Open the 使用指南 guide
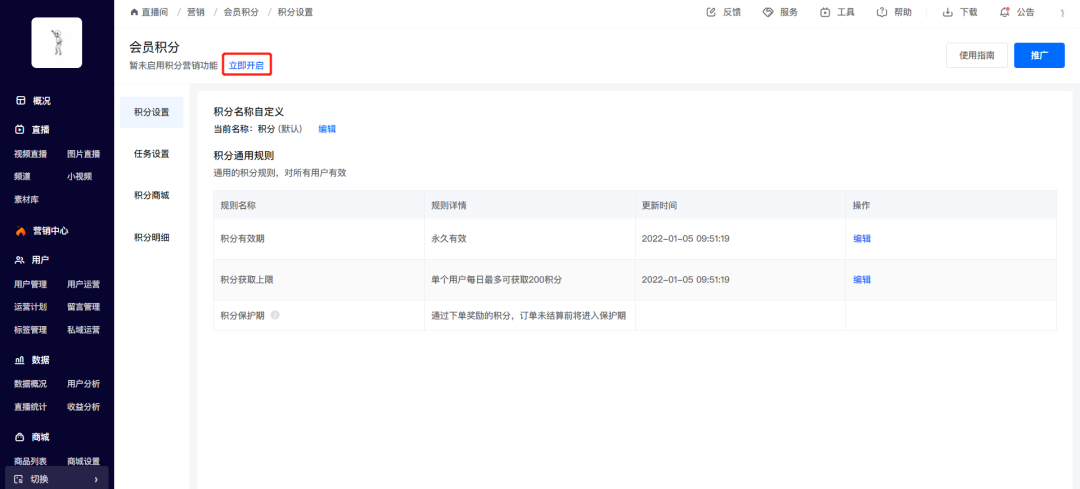Image resolution: width=1080 pixels, height=489 pixels. [976, 56]
